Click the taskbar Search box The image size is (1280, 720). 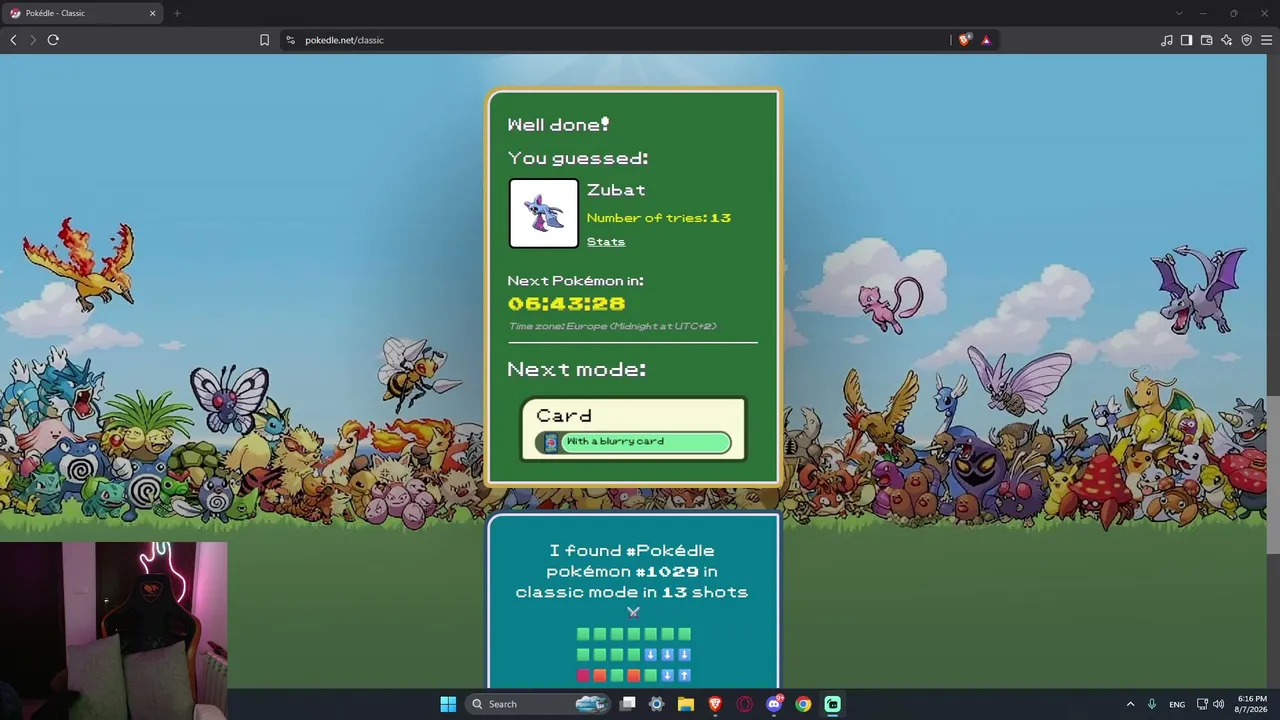click(x=540, y=704)
